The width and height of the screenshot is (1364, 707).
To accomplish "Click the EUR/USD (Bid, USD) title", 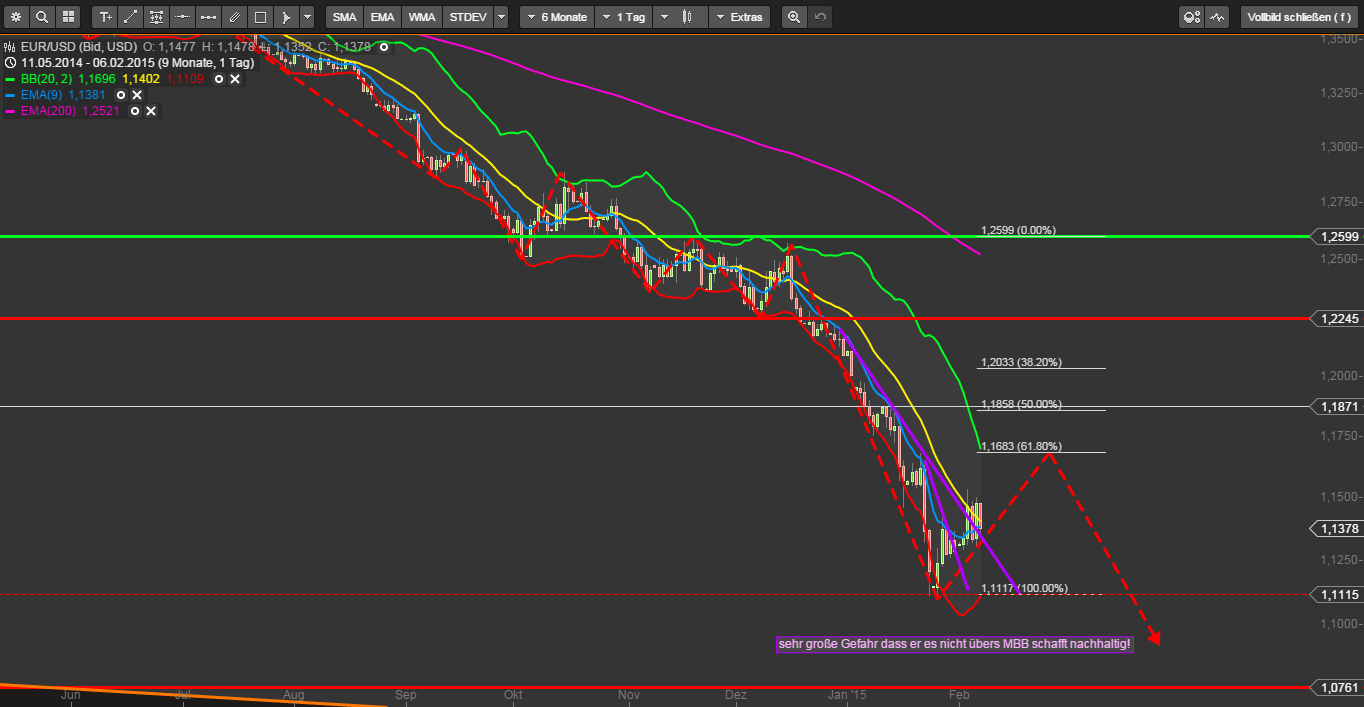I will pos(78,46).
